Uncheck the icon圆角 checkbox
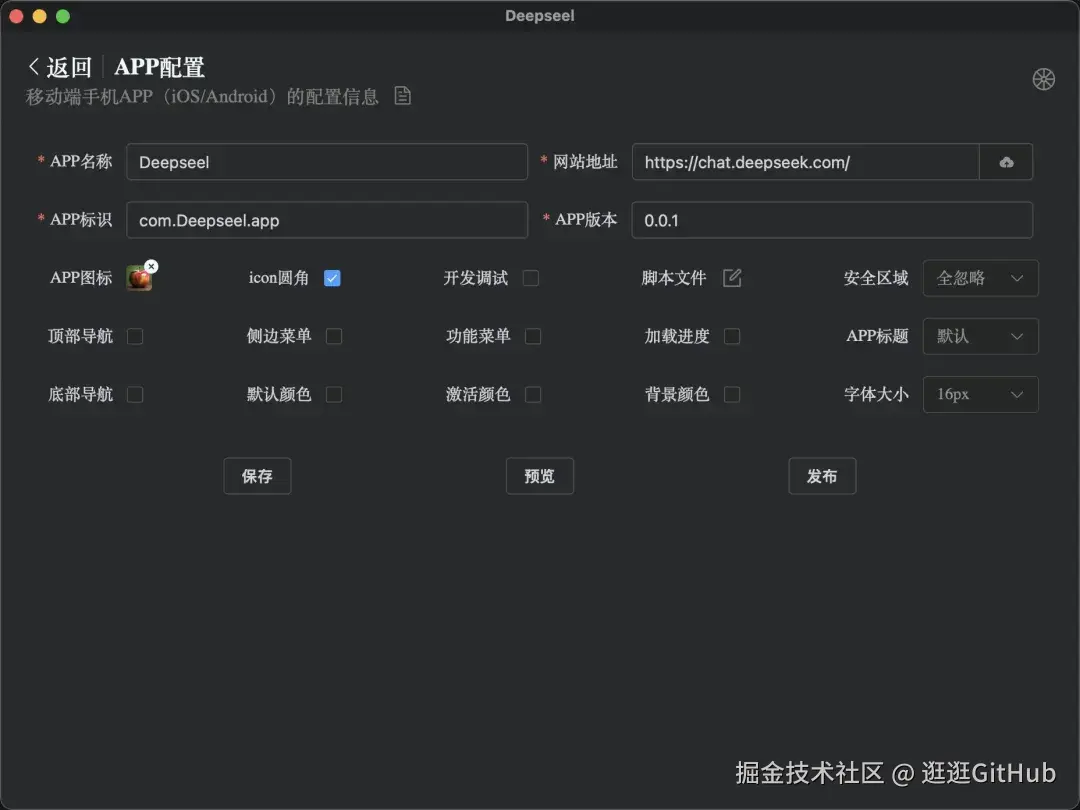Viewport: 1080px width, 810px height. click(332, 278)
